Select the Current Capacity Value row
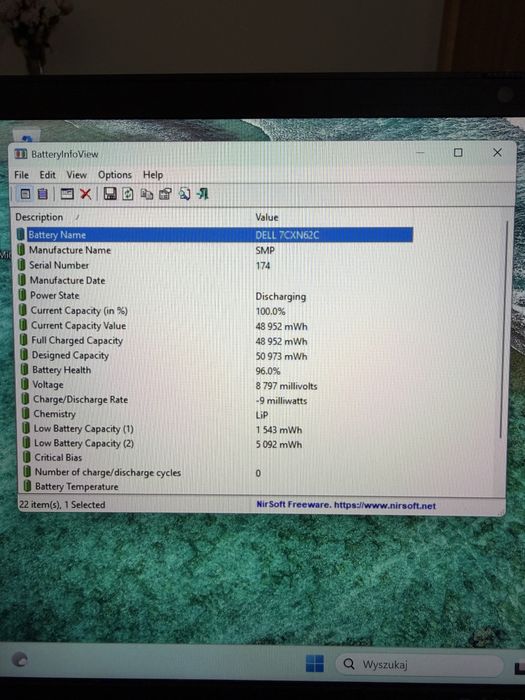This screenshot has height=700, width=525. (x=215, y=326)
